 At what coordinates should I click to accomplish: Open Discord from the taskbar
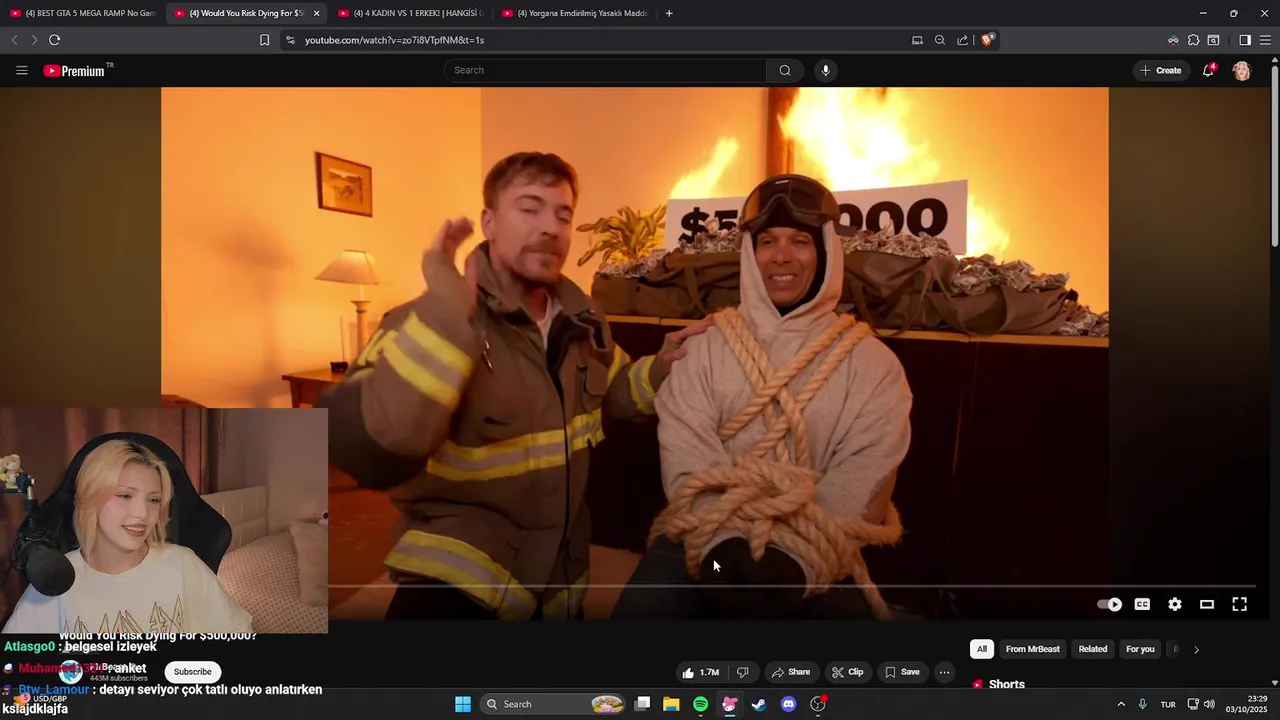point(788,704)
